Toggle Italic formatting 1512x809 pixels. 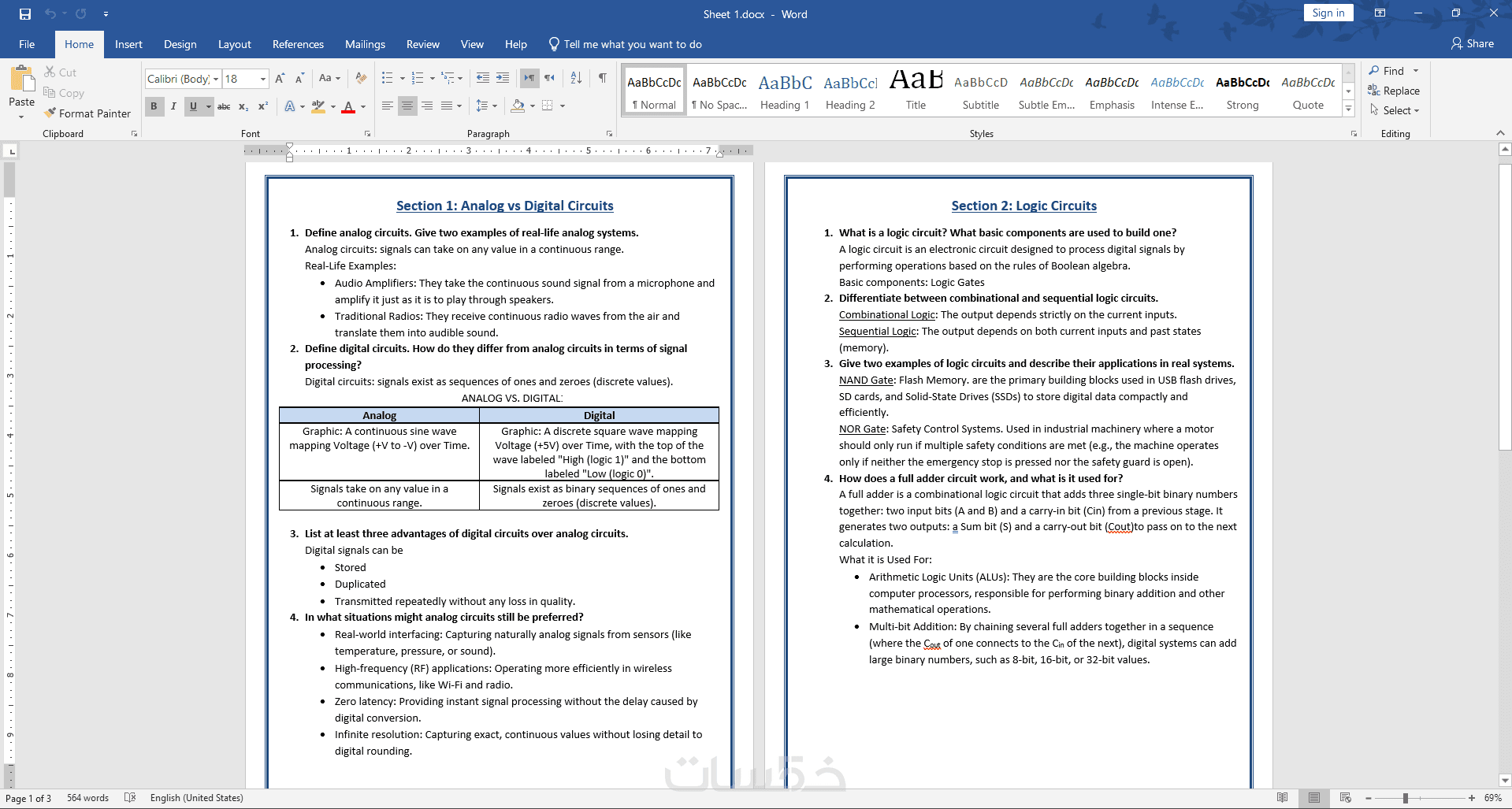(173, 106)
